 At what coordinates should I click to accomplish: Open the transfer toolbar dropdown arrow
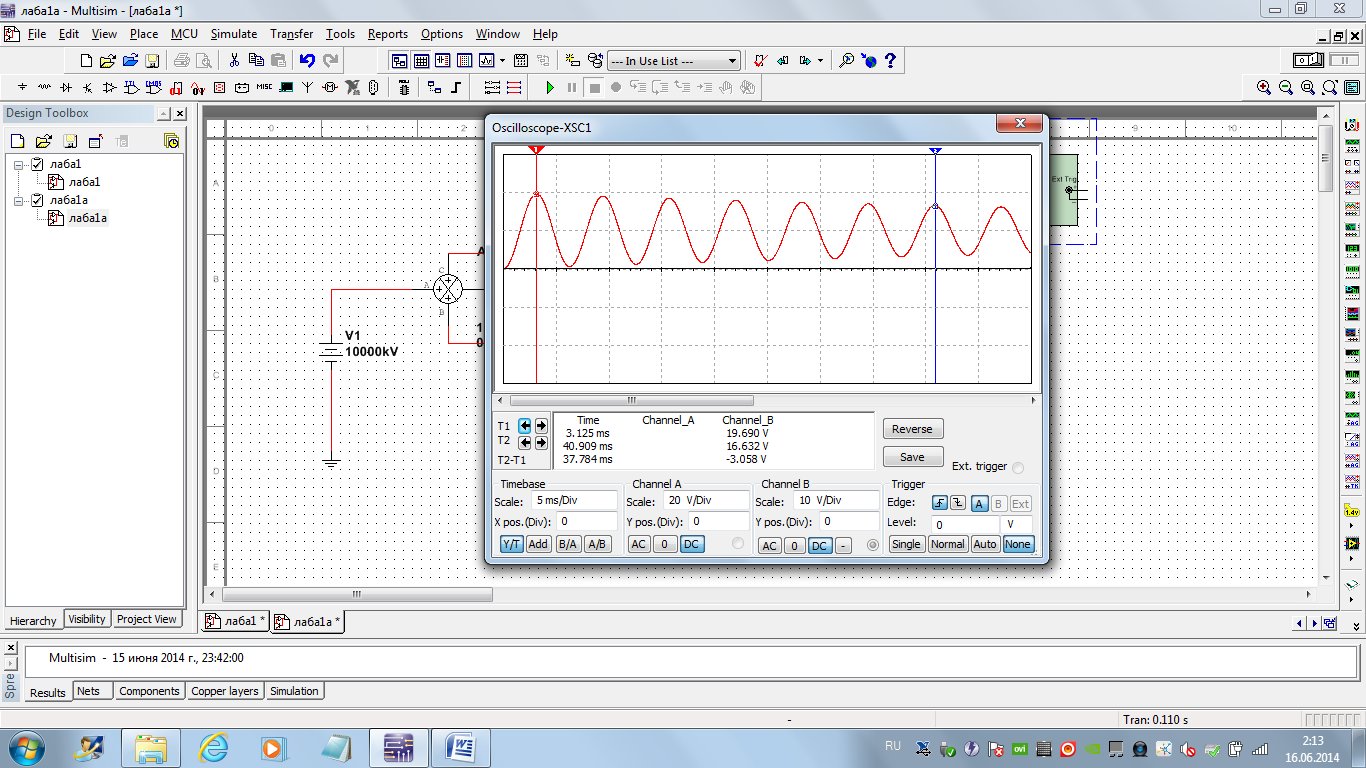820,61
